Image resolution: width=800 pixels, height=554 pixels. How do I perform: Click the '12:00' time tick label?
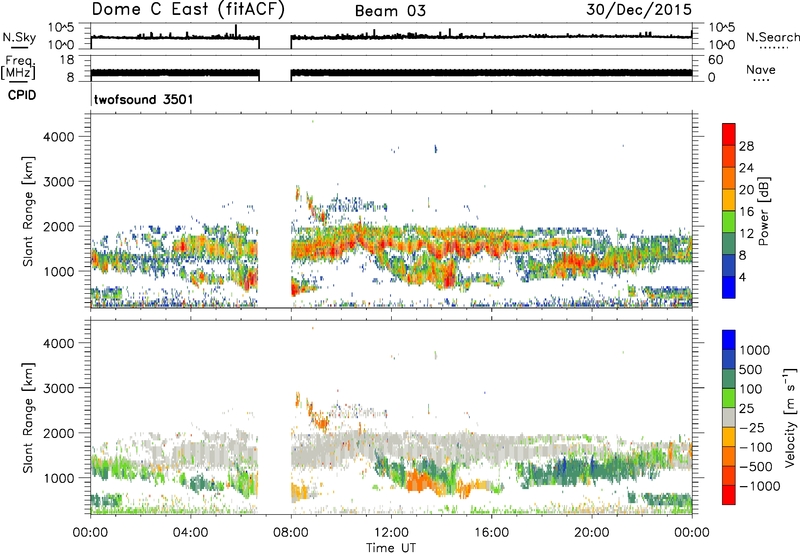coord(391,533)
